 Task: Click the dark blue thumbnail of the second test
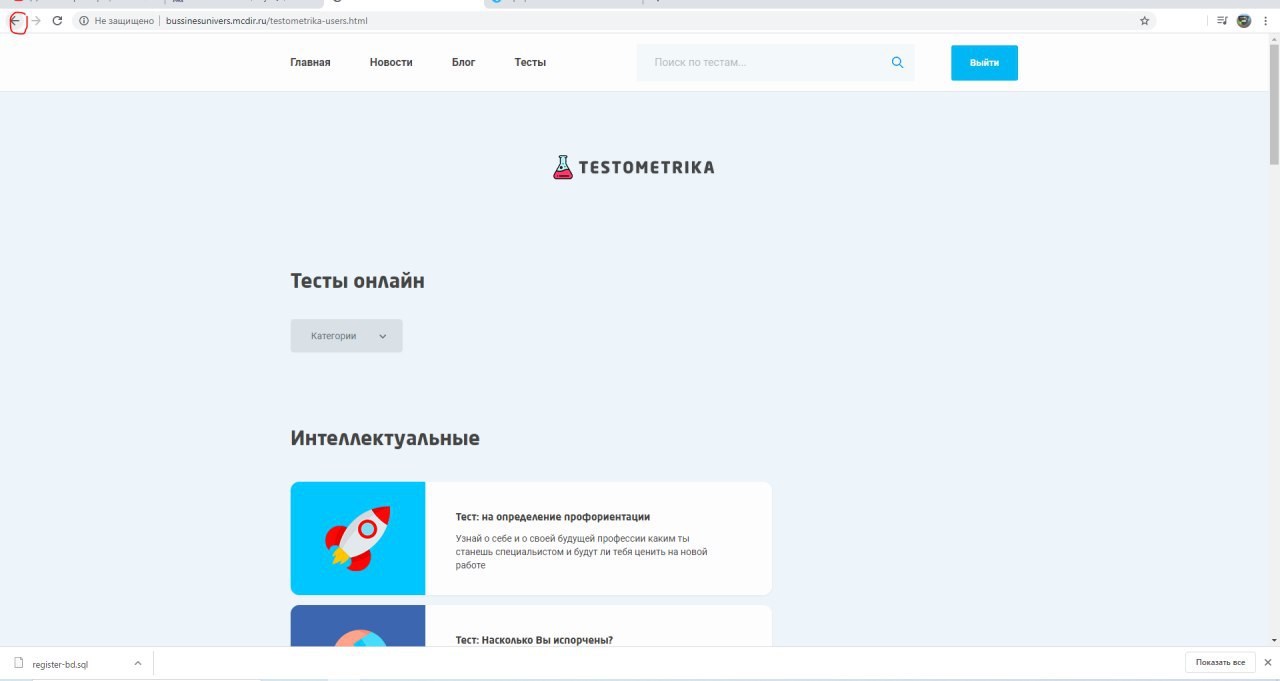[358, 626]
